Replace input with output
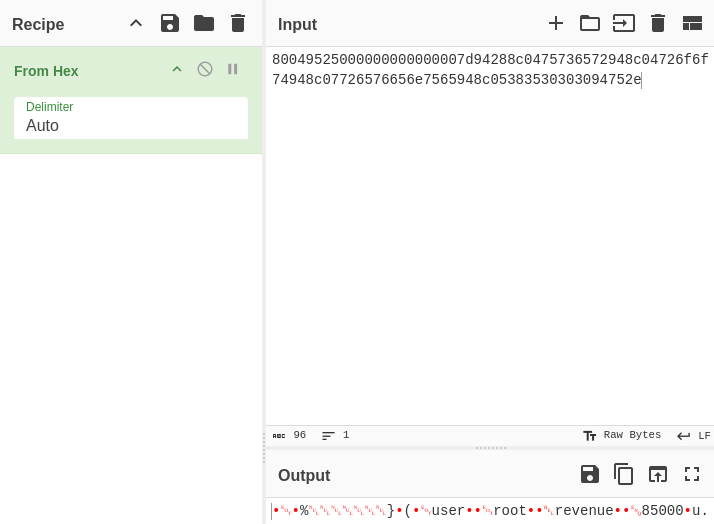The image size is (714, 524). (x=658, y=474)
